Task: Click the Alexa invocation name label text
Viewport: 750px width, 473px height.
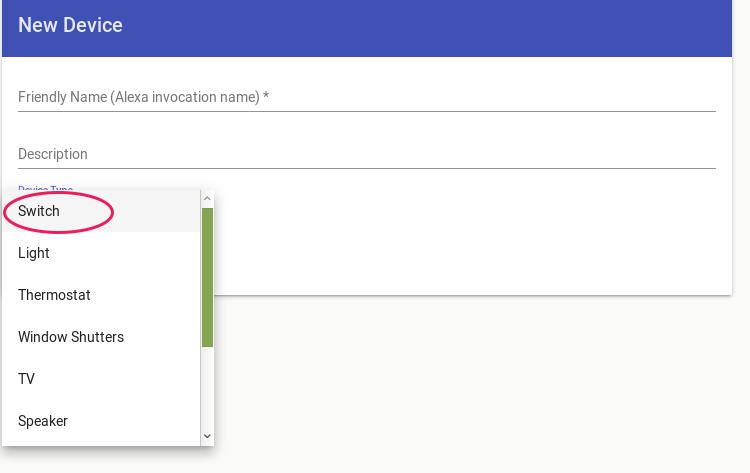Action: coord(185,97)
